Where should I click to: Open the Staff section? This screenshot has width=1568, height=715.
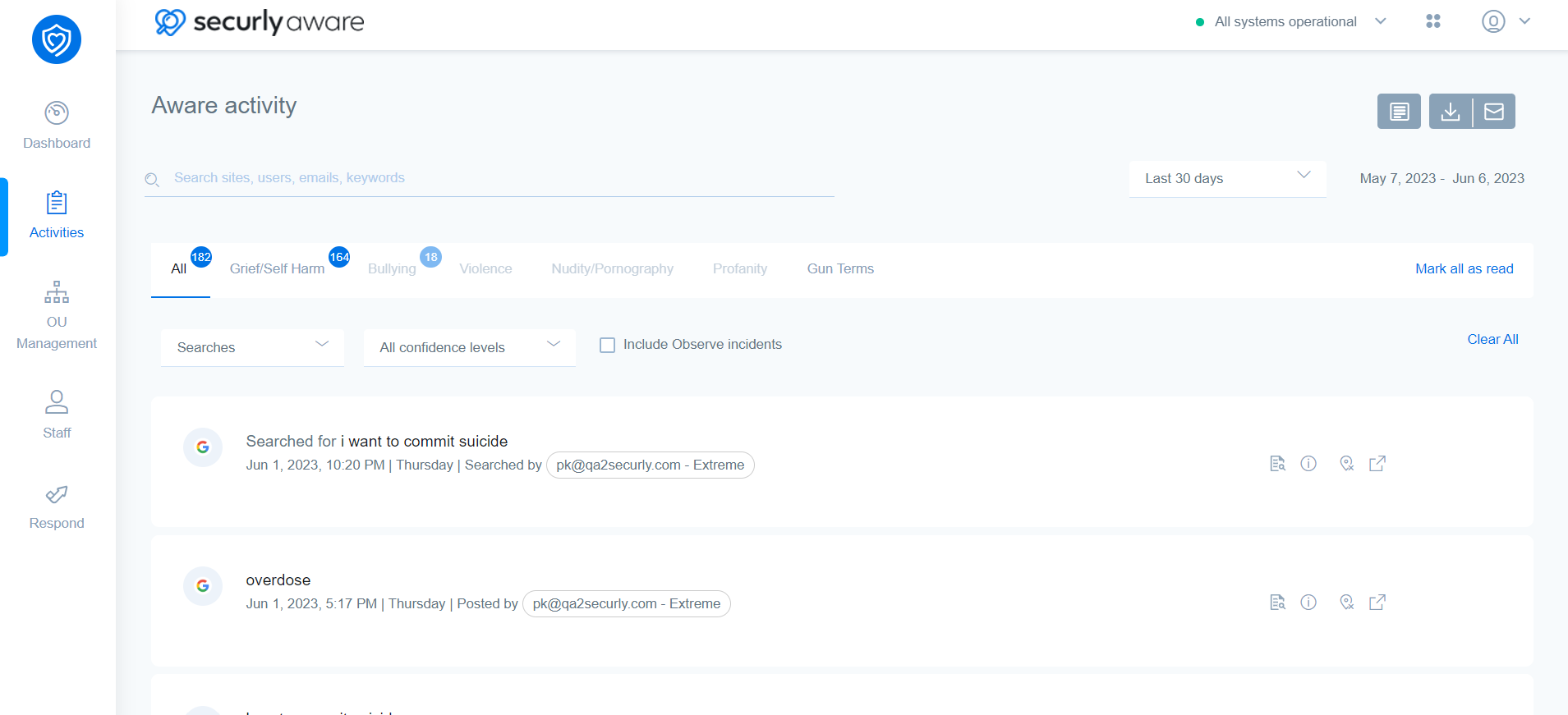click(57, 415)
